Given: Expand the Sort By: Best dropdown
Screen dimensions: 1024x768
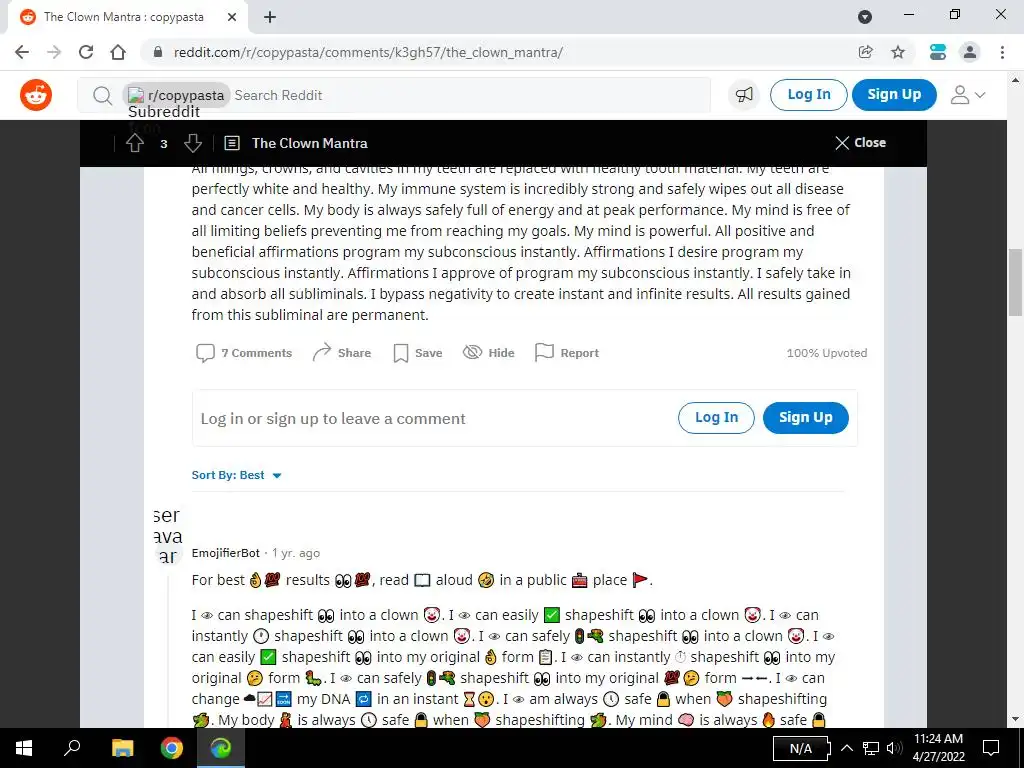Looking at the screenshot, I should click(236, 475).
